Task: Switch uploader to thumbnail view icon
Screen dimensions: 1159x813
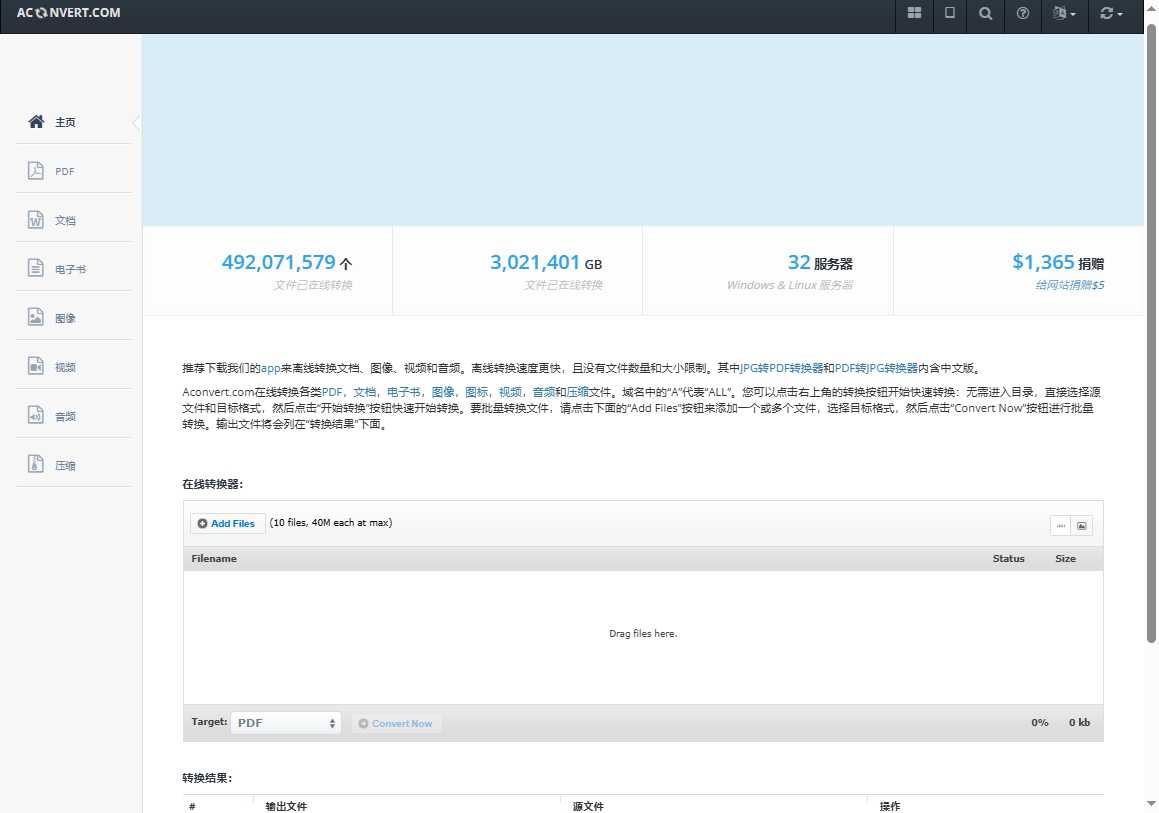Action: click(x=1081, y=525)
